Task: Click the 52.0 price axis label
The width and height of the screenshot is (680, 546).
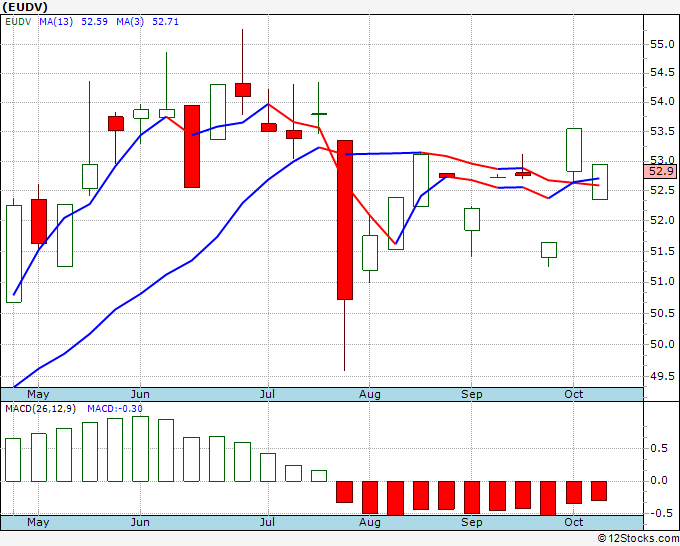Action: (x=662, y=220)
